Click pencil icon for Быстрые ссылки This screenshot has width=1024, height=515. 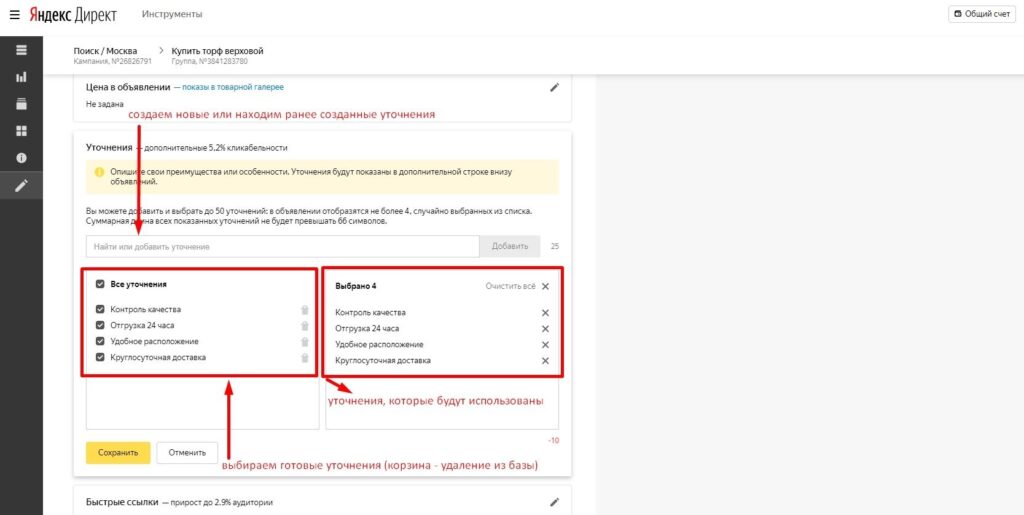555,502
